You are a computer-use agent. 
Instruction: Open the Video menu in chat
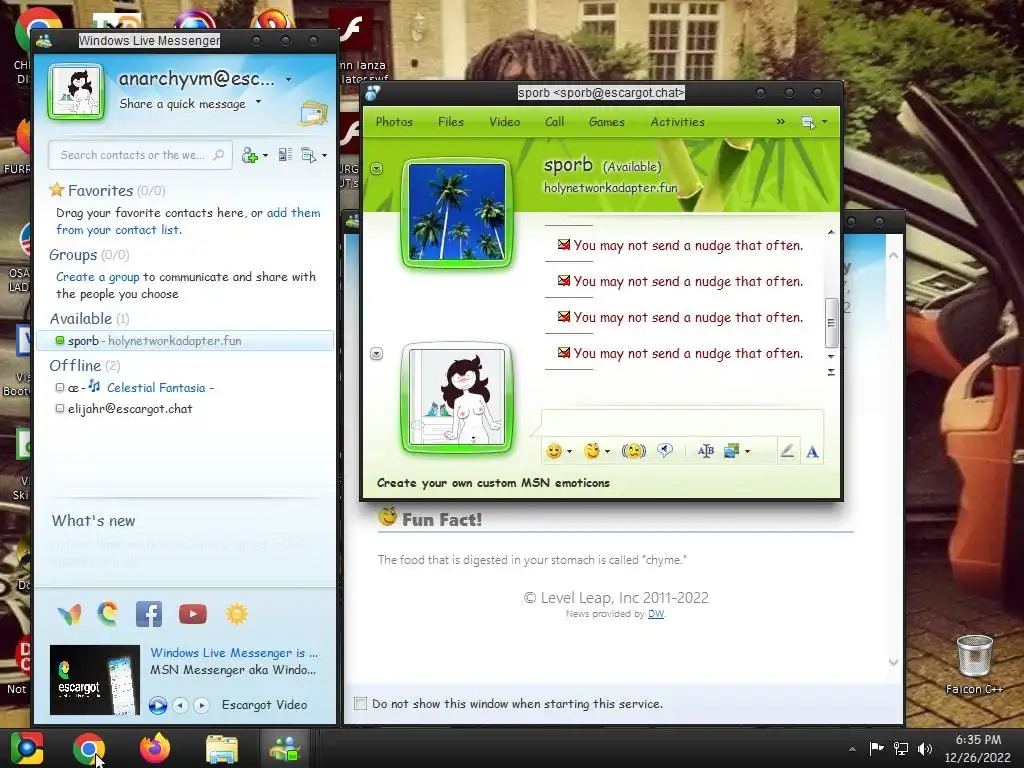point(505,122)
